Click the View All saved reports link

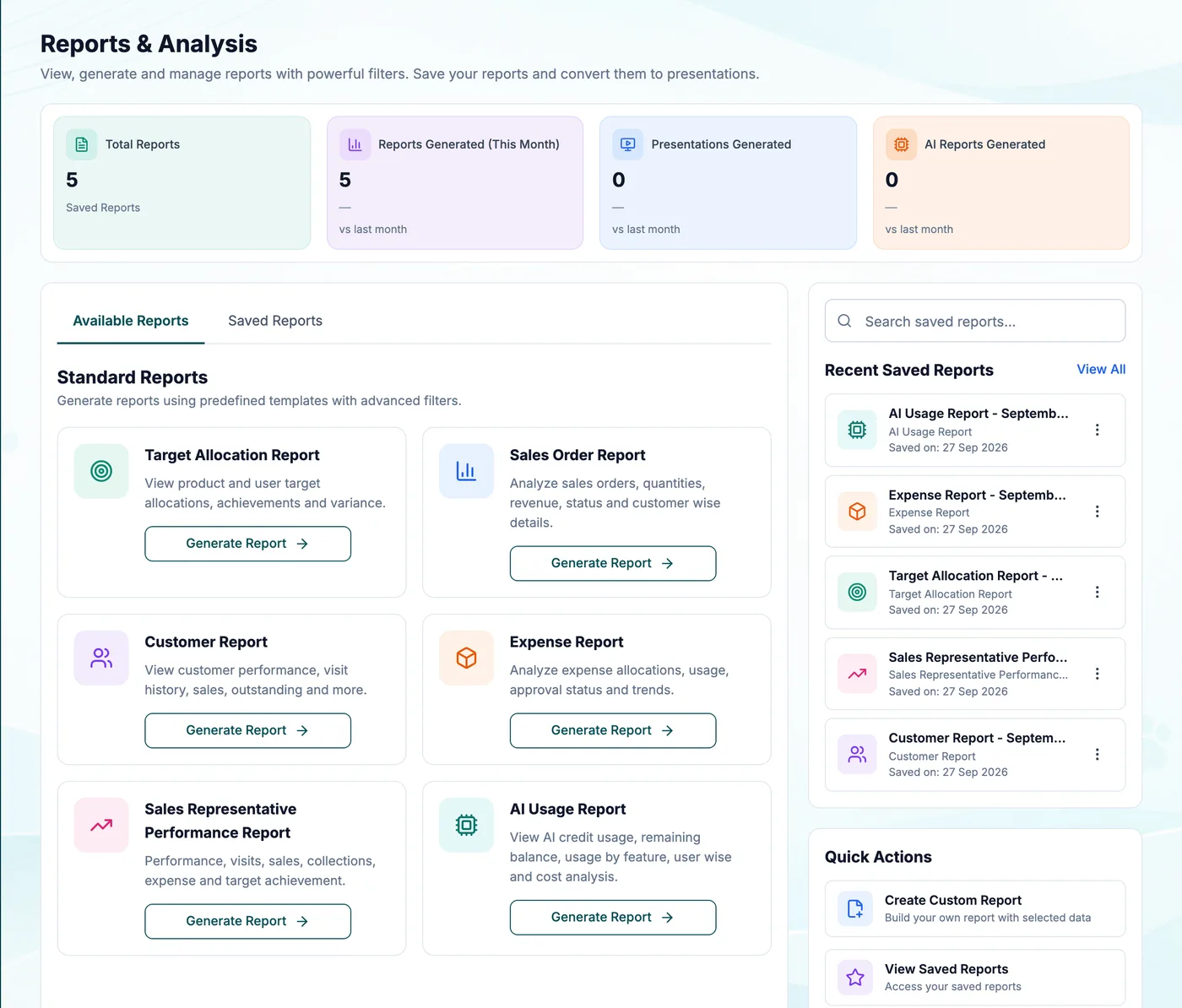(x=1101, y=369)
